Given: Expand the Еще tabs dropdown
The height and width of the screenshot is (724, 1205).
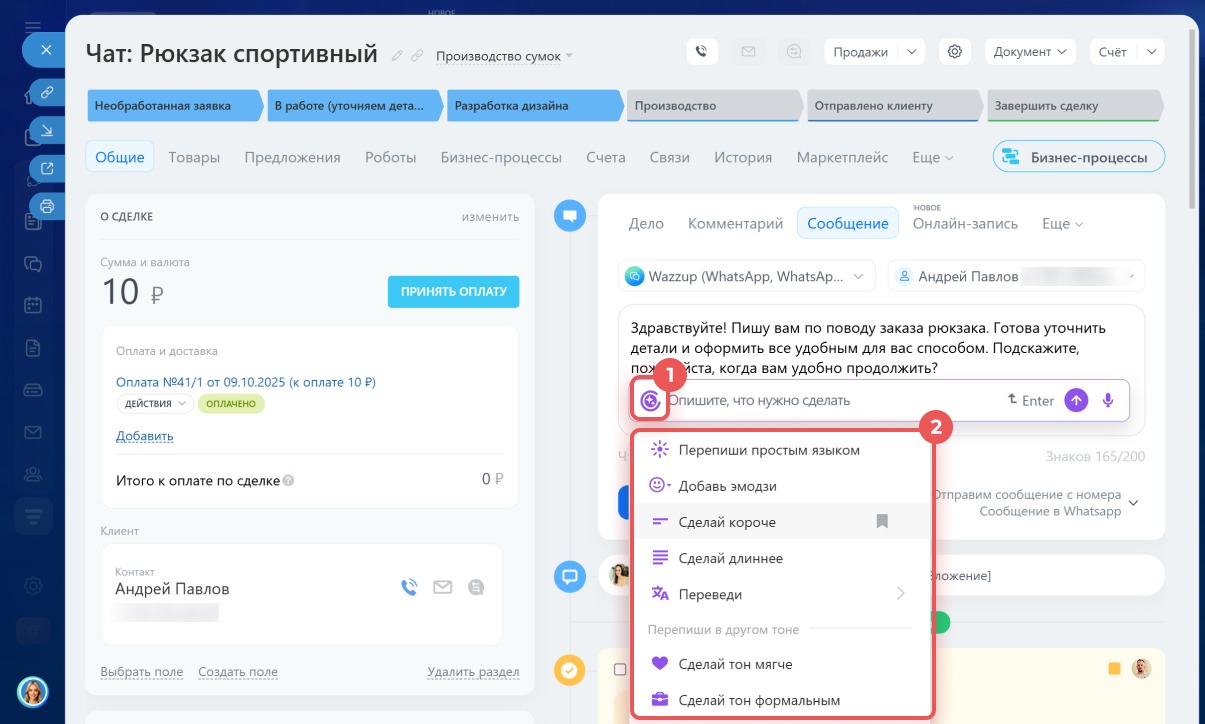Looking at the screenshot, I should (933, 157).
